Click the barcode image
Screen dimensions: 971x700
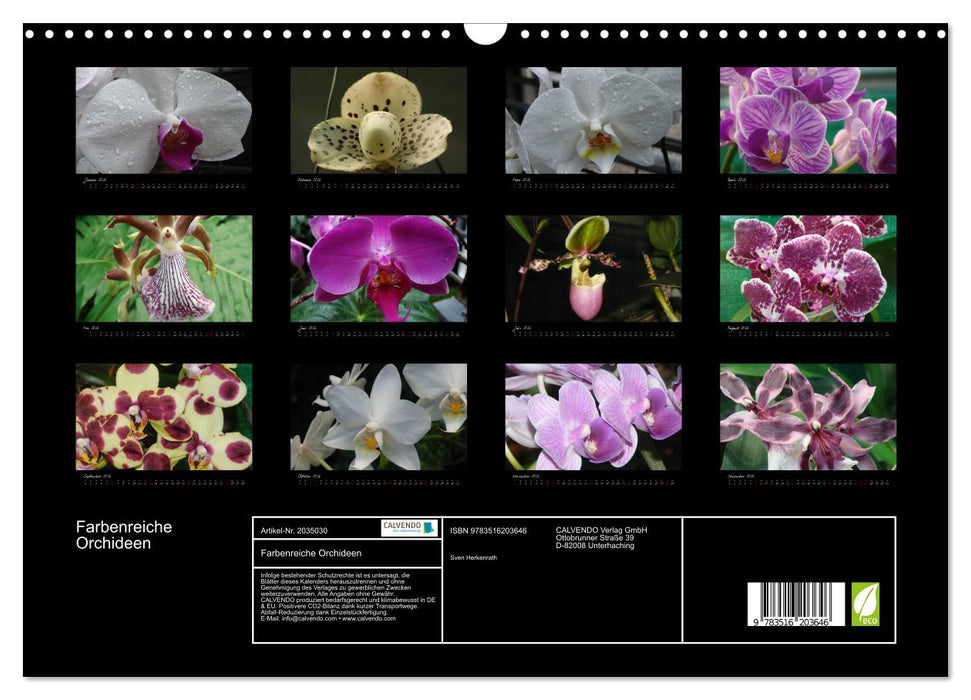(x=796, y=604)
